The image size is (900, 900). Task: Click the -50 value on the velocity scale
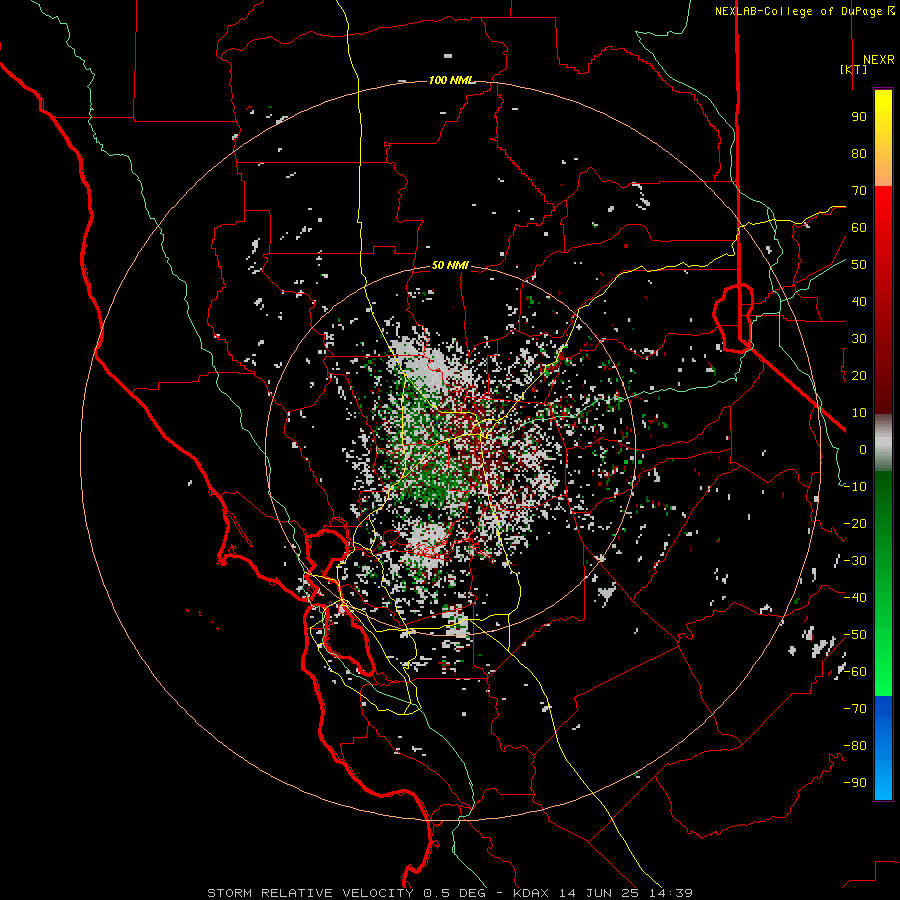(x=855, y=635)
